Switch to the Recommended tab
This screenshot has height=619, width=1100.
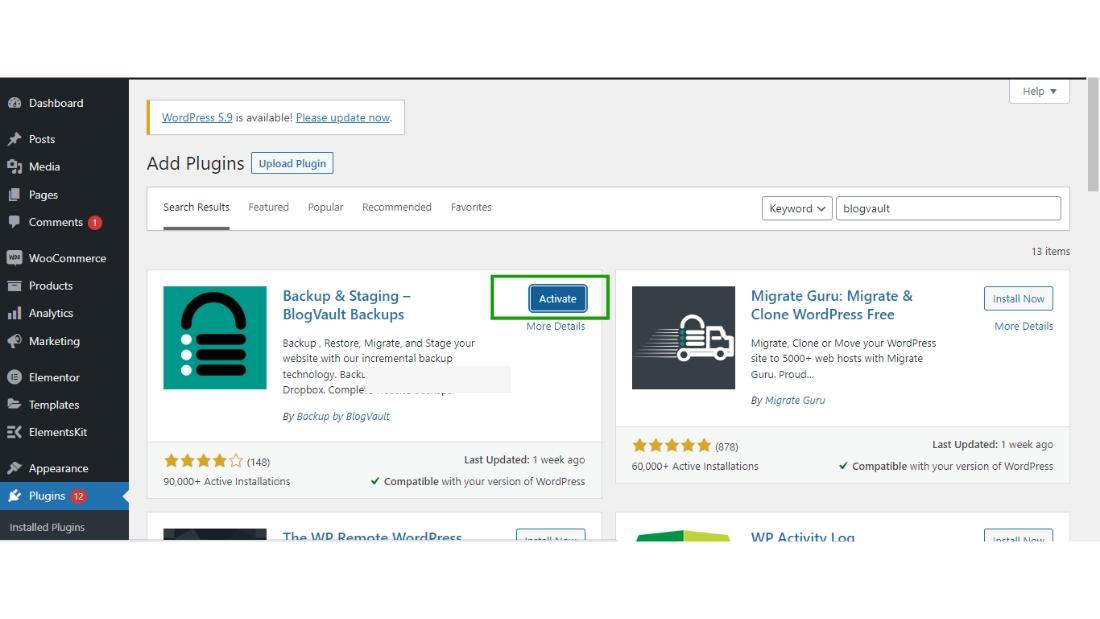tap(396, 207)
